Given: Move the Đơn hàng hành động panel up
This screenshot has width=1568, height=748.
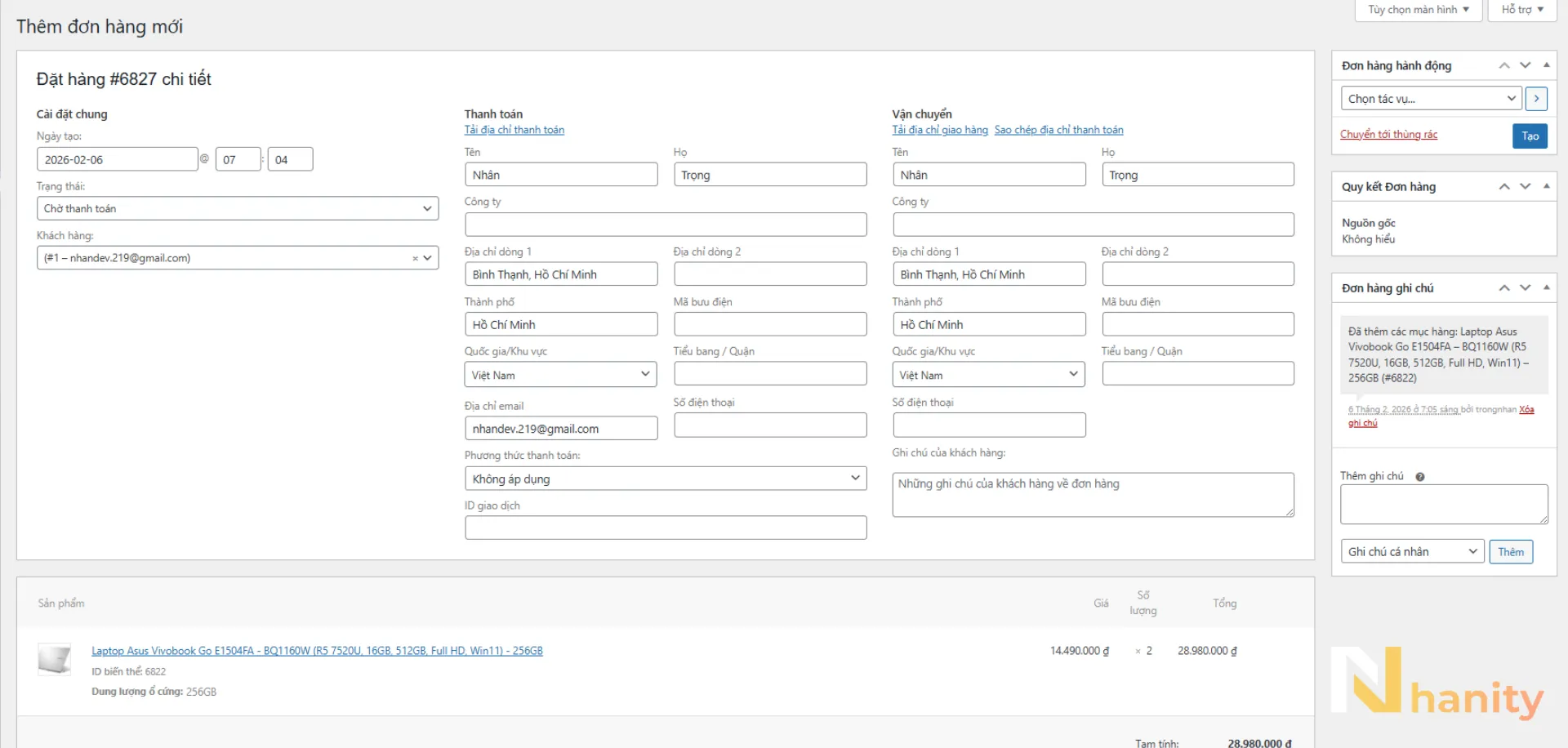Looking at the screenshot, I should click(1504, 65).
